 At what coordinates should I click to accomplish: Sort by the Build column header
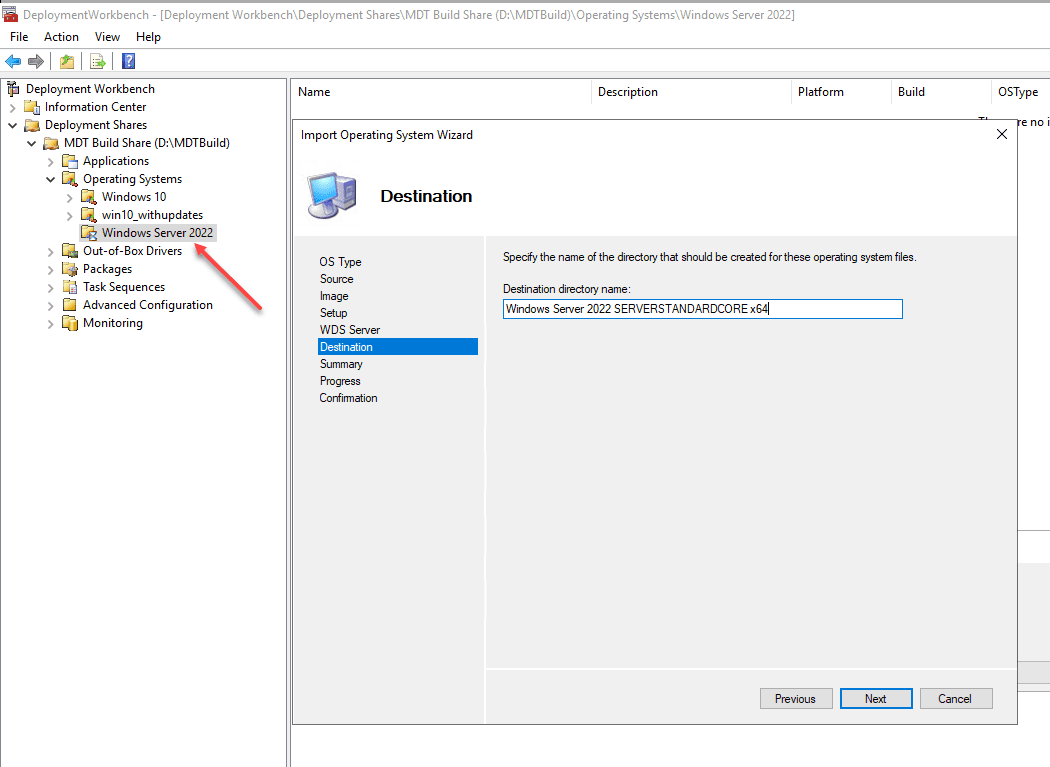coord(942,92)
